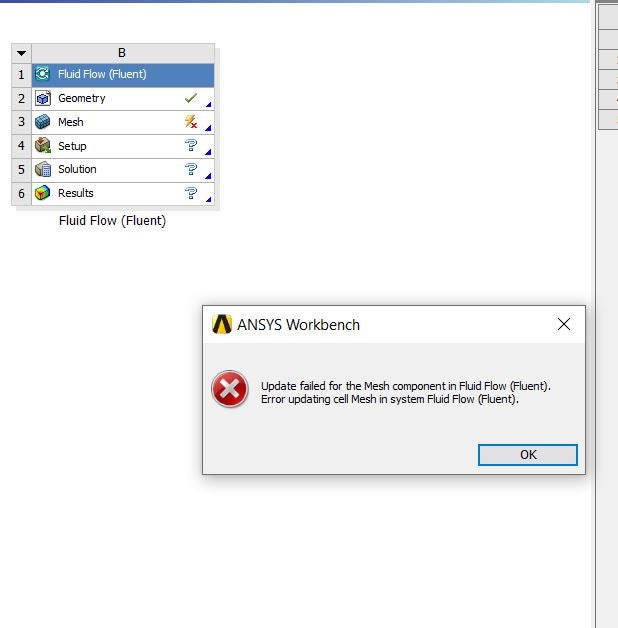618x628 pixels.
Task: Click the Solution cell icon
Action: coord(42,169)
